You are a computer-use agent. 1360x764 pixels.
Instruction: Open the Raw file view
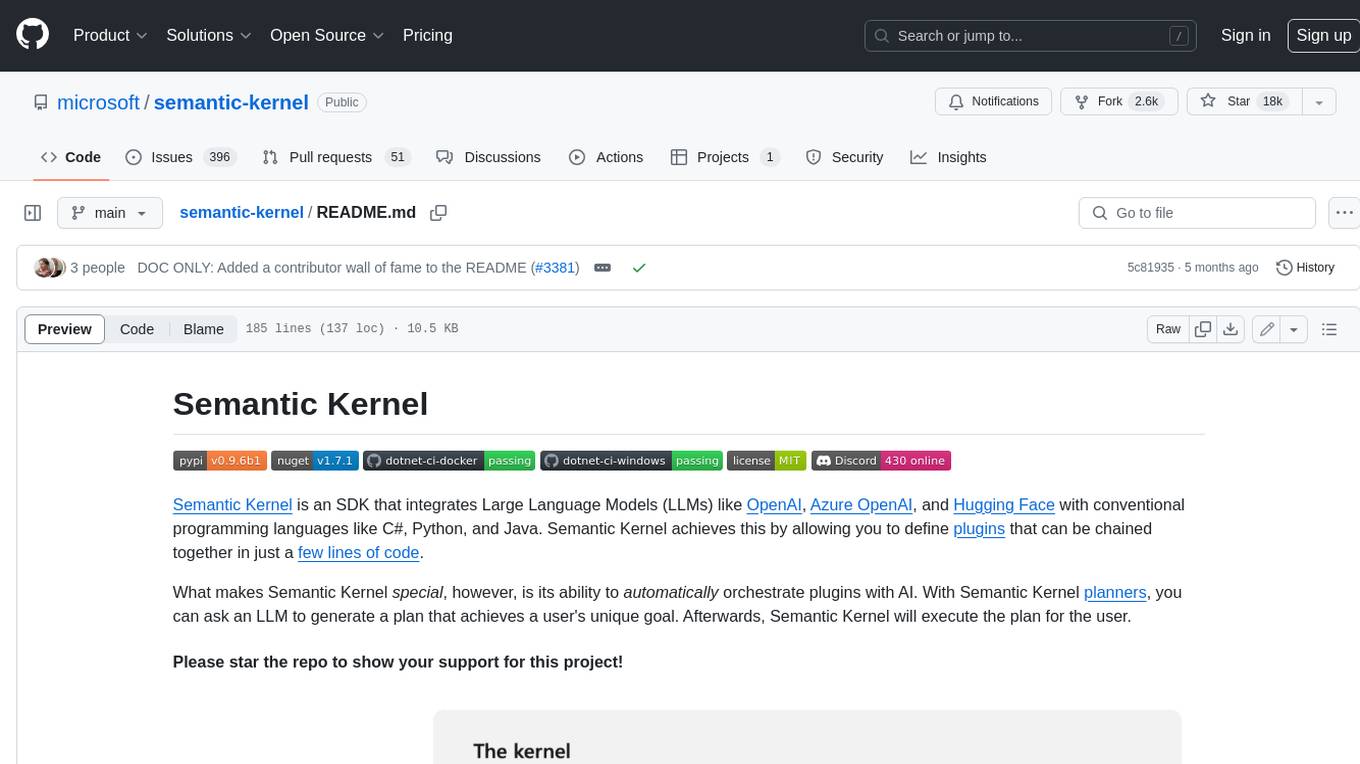(x=1168, y=329)
